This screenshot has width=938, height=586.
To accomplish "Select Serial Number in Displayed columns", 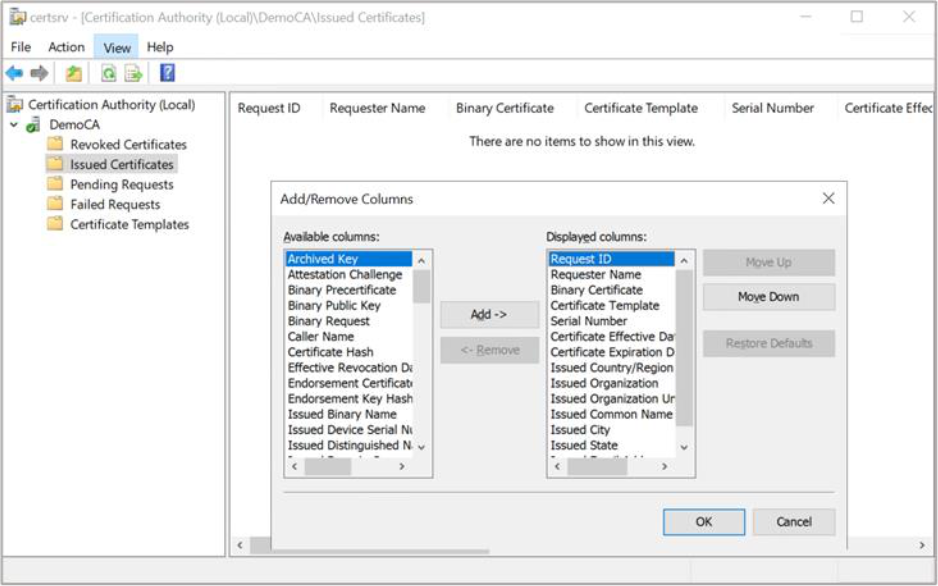I will pos(589,321).
